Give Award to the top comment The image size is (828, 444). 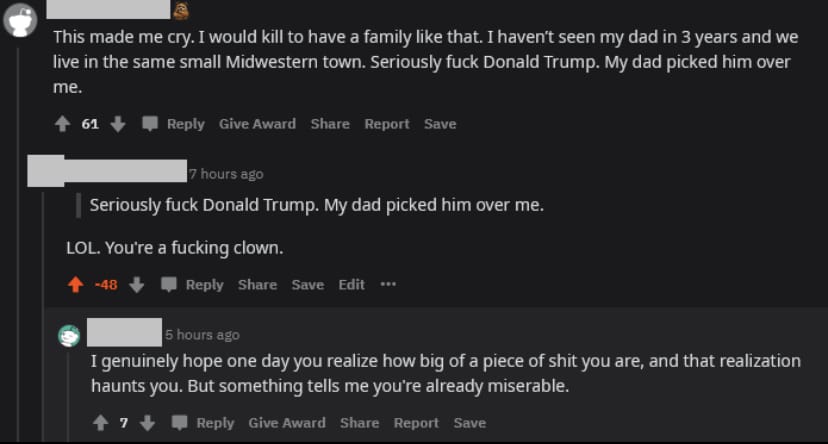click(257, 124)
